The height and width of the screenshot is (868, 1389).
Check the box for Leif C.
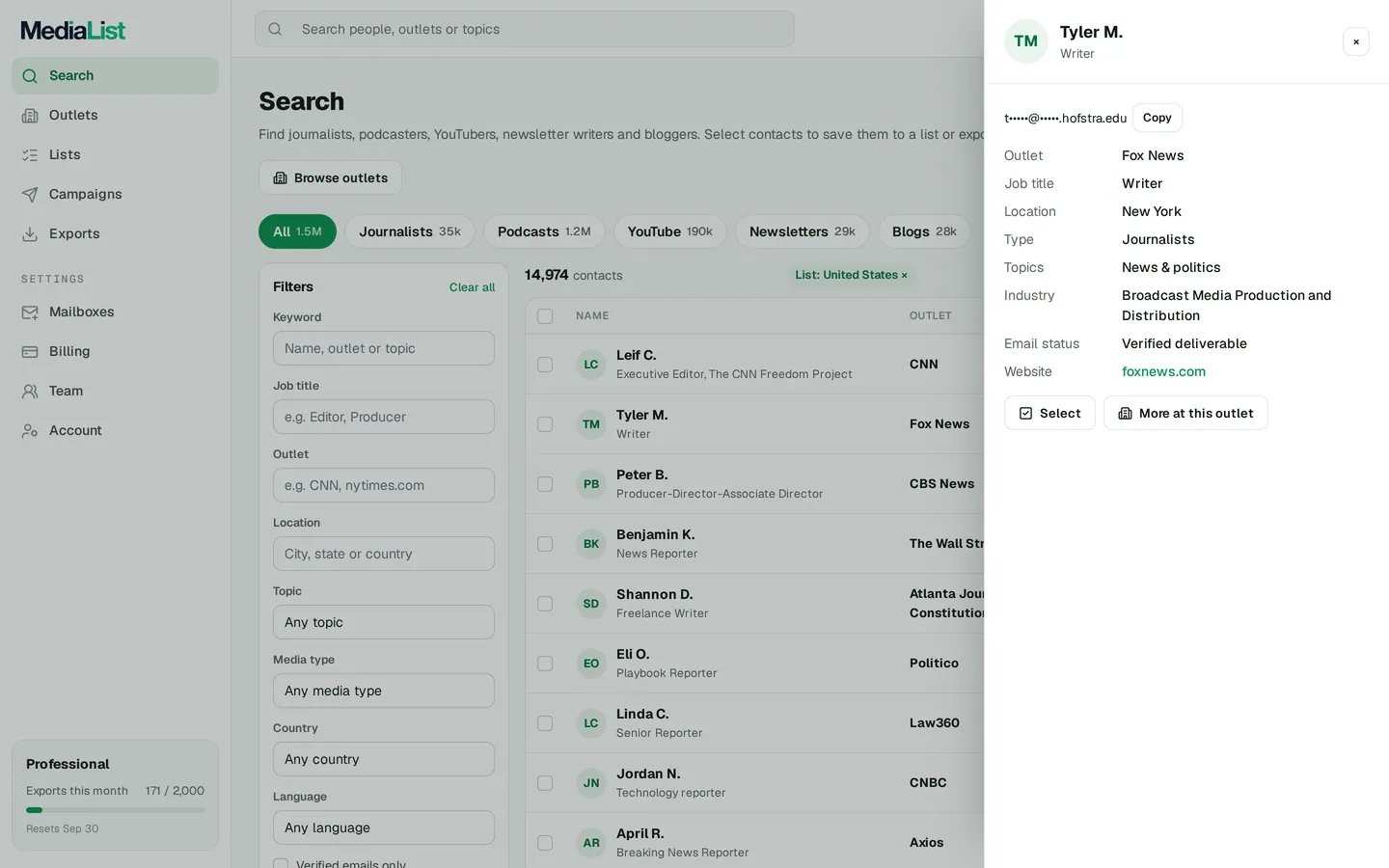[x=545, y=365]
